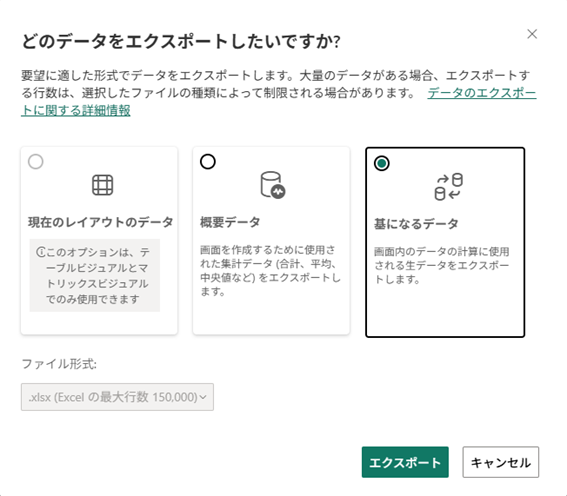Screen dimensions: 567x496
Task: Click the 基になるデータ card title
Action: 416,224
